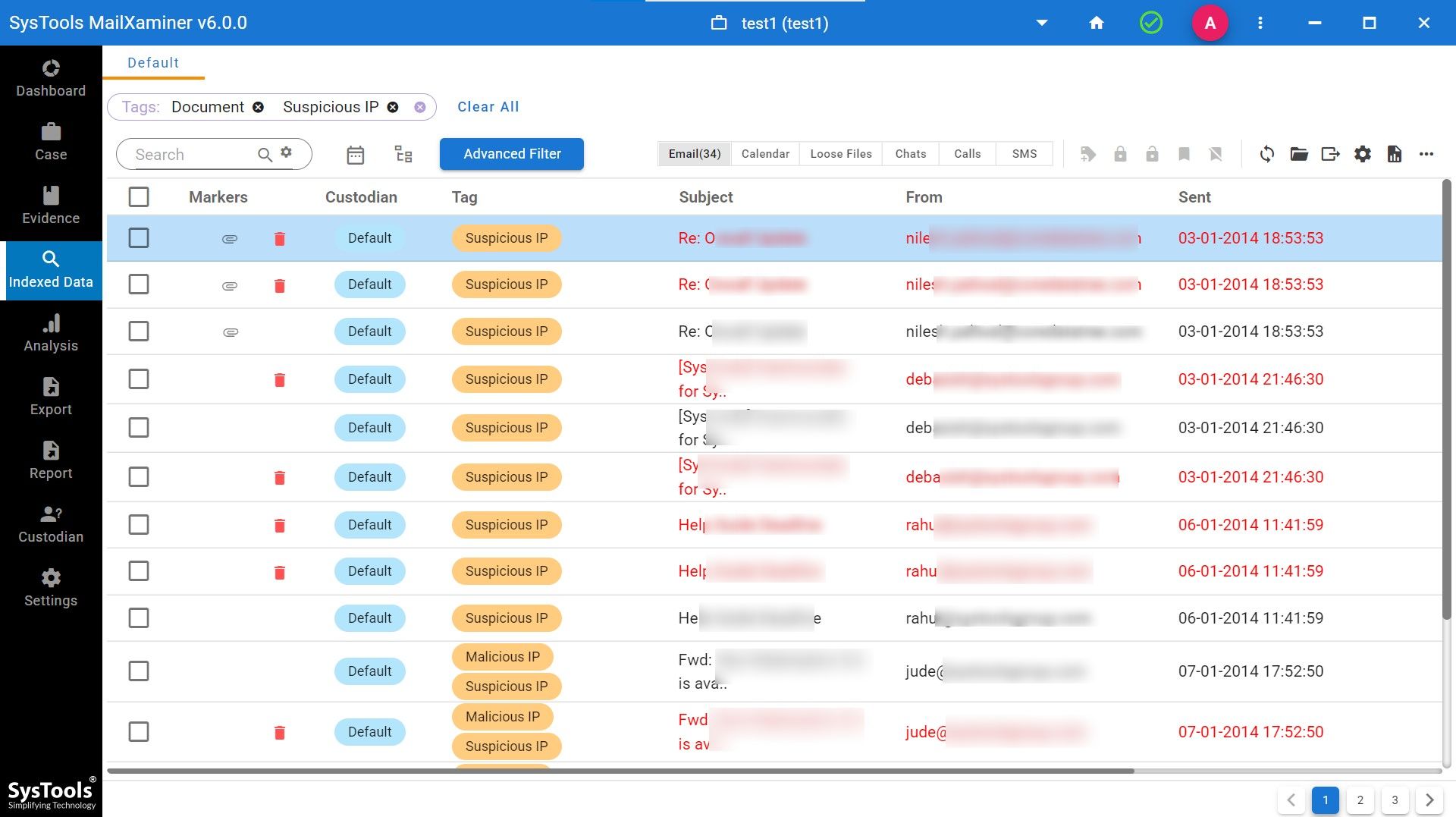Open list settings gear in toolbar

coord(1363,154)
